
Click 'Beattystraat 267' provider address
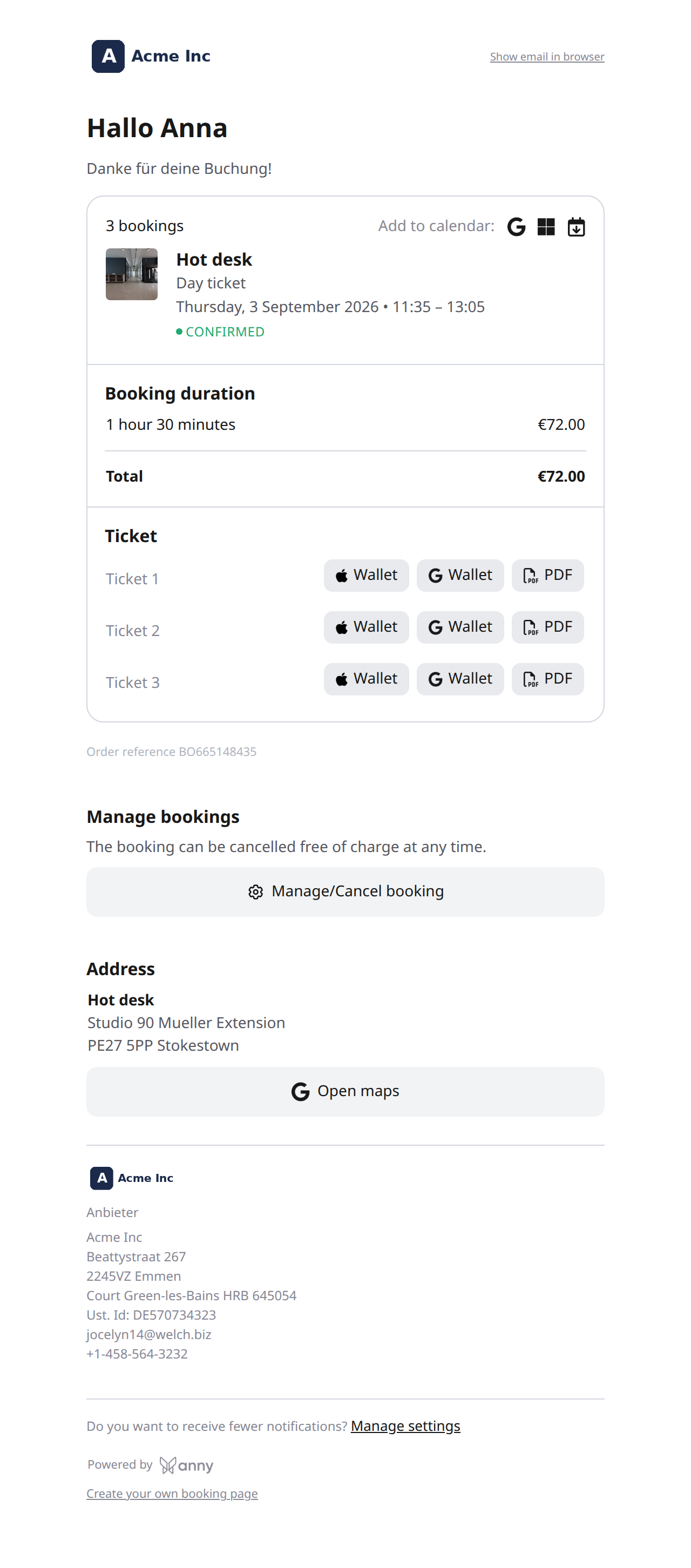click(136, 1256)
